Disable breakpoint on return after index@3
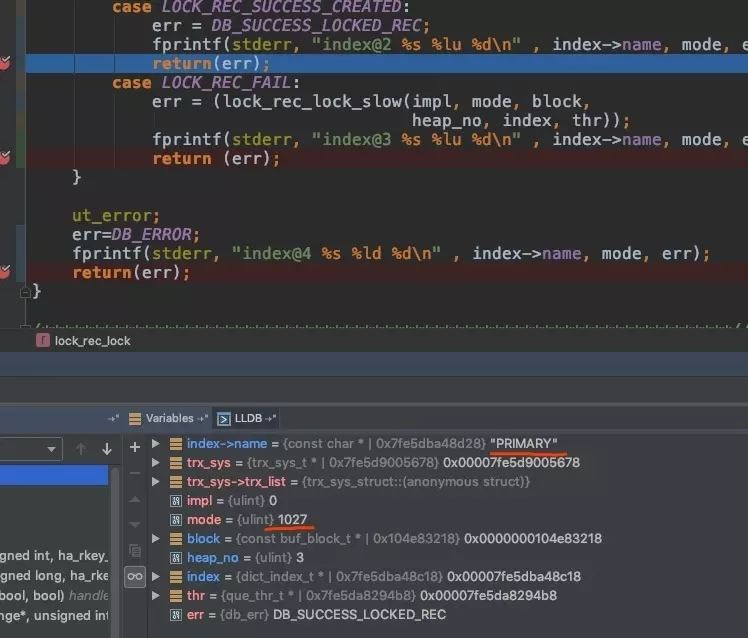 click(x=5, y=158)
